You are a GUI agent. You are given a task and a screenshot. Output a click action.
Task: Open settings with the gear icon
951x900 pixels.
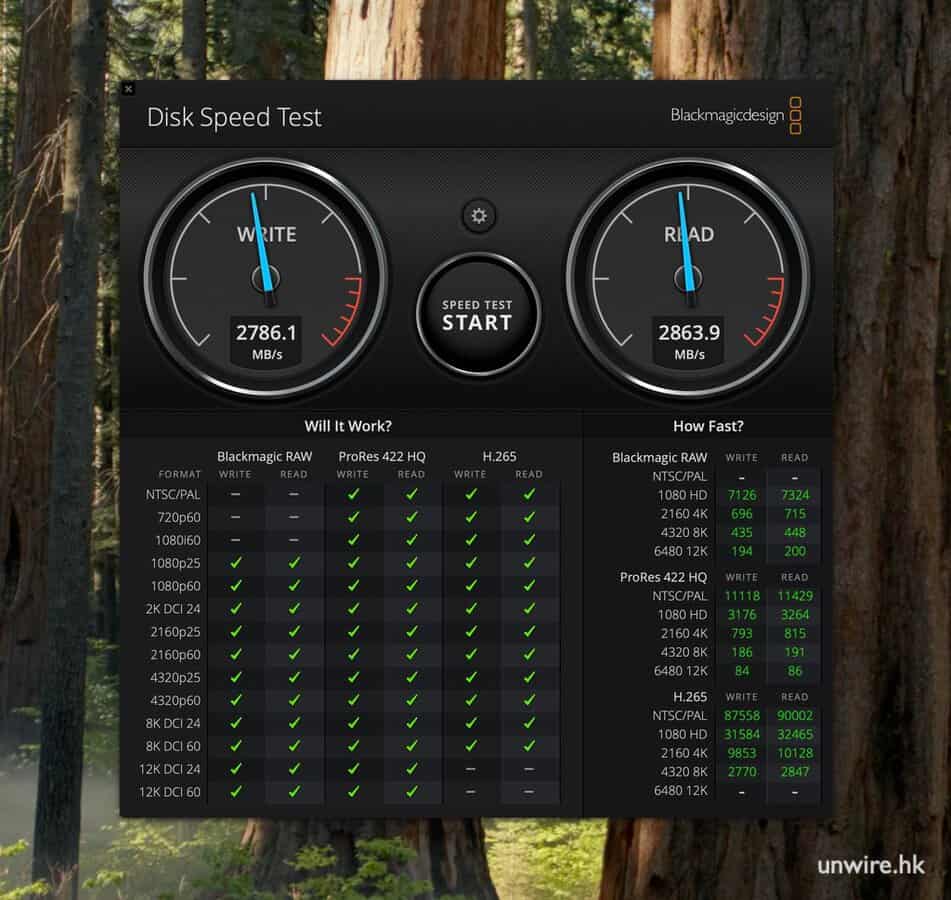[479, 215]
